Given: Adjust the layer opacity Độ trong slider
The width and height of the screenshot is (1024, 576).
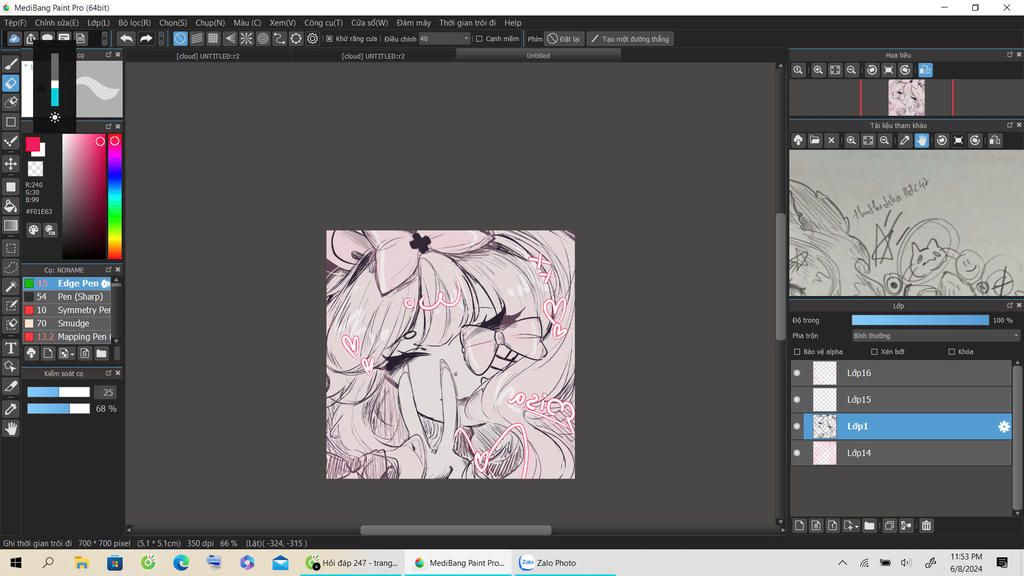Looking at the screenshot, I should [x=920, y=320].
